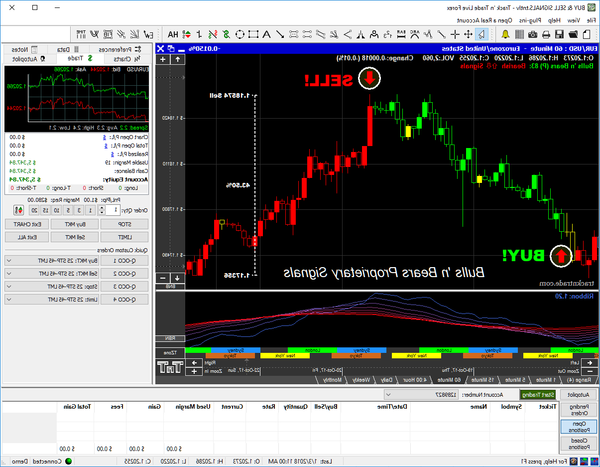Viewport: 600px width, 467px height.
Task: Open the Plug-ins menu
Action: pos(530,20)
